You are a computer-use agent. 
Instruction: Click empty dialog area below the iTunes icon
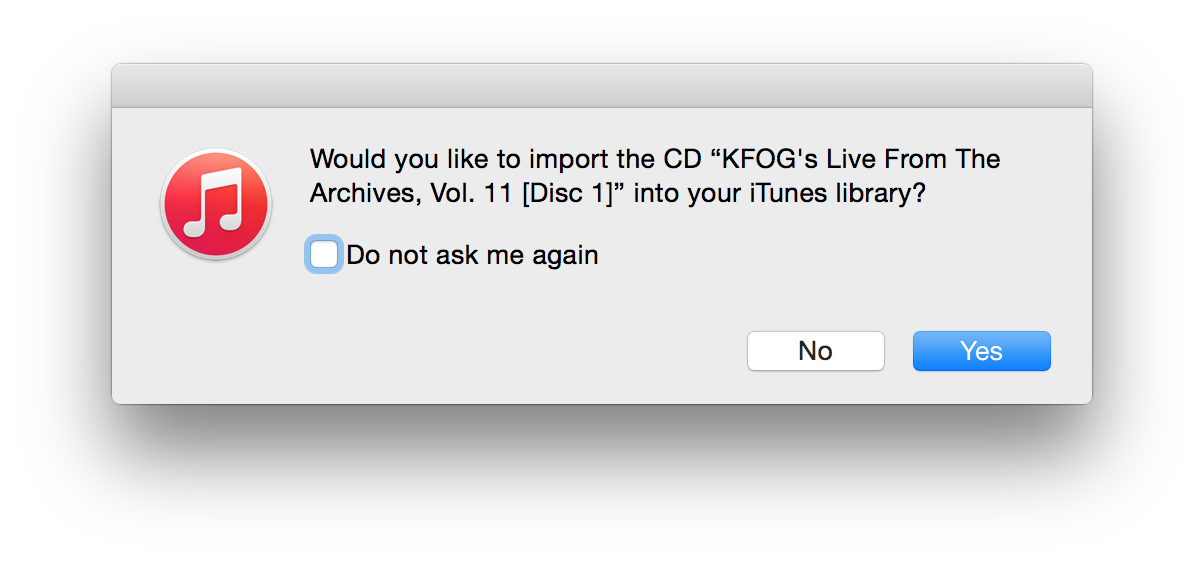[x=216, y=330]
